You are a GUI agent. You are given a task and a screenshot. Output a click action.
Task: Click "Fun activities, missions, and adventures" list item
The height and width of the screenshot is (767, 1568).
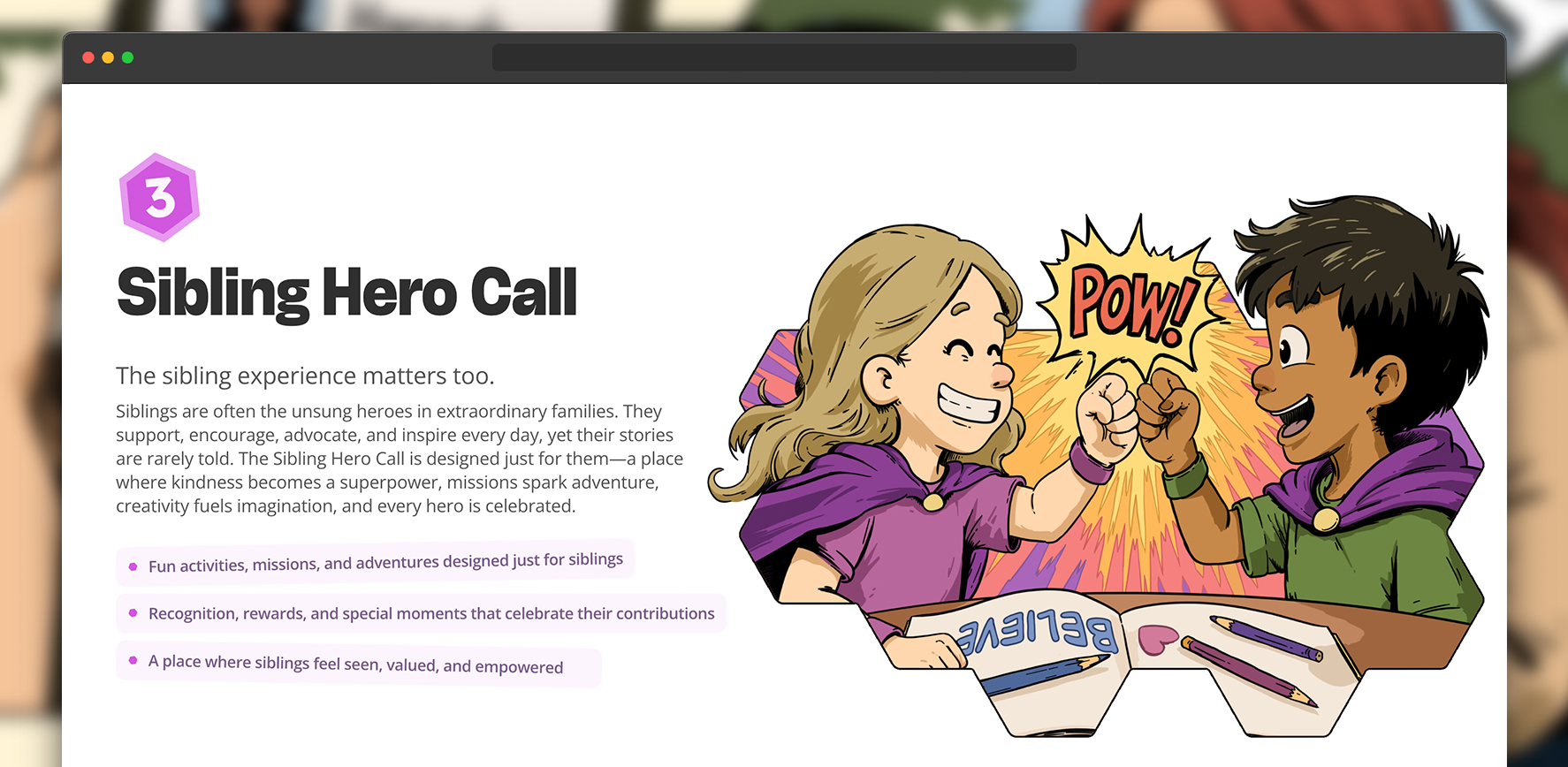pos(376,562)
